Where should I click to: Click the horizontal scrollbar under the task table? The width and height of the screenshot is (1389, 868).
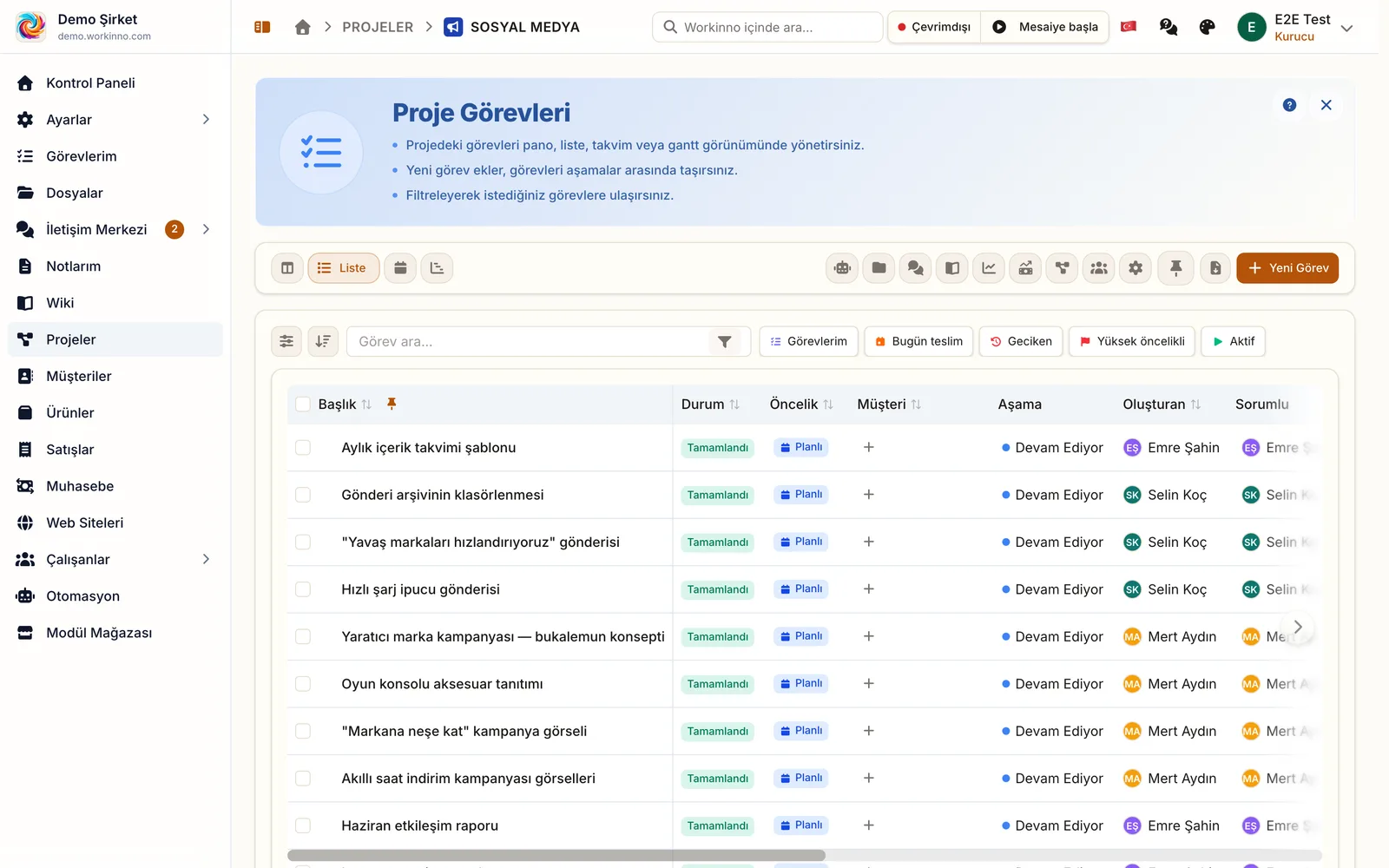556,856
